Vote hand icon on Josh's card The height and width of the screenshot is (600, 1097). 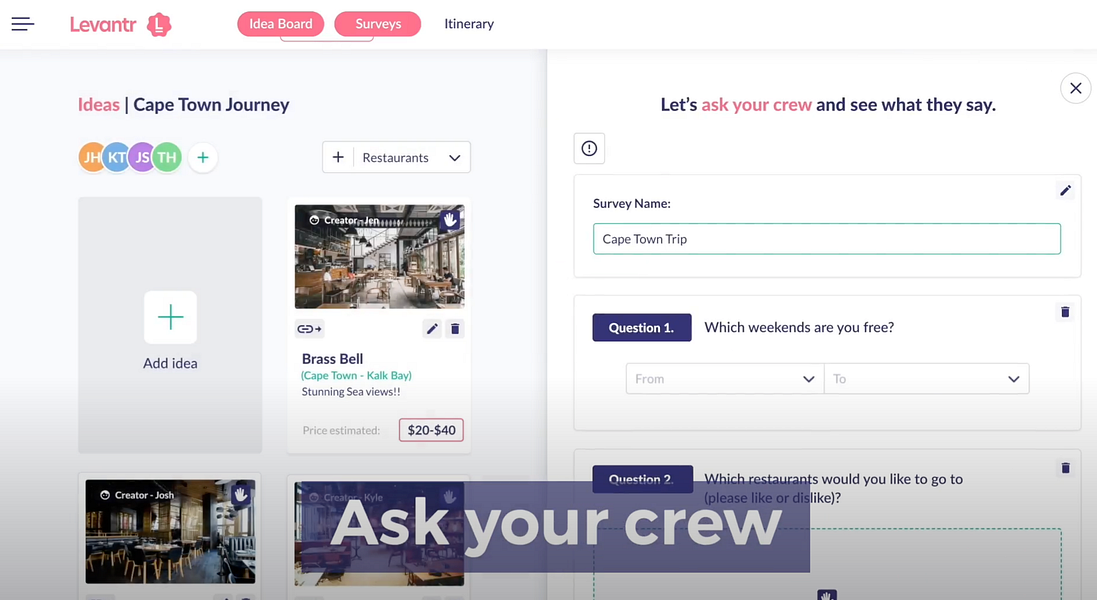tap(241, 495)
